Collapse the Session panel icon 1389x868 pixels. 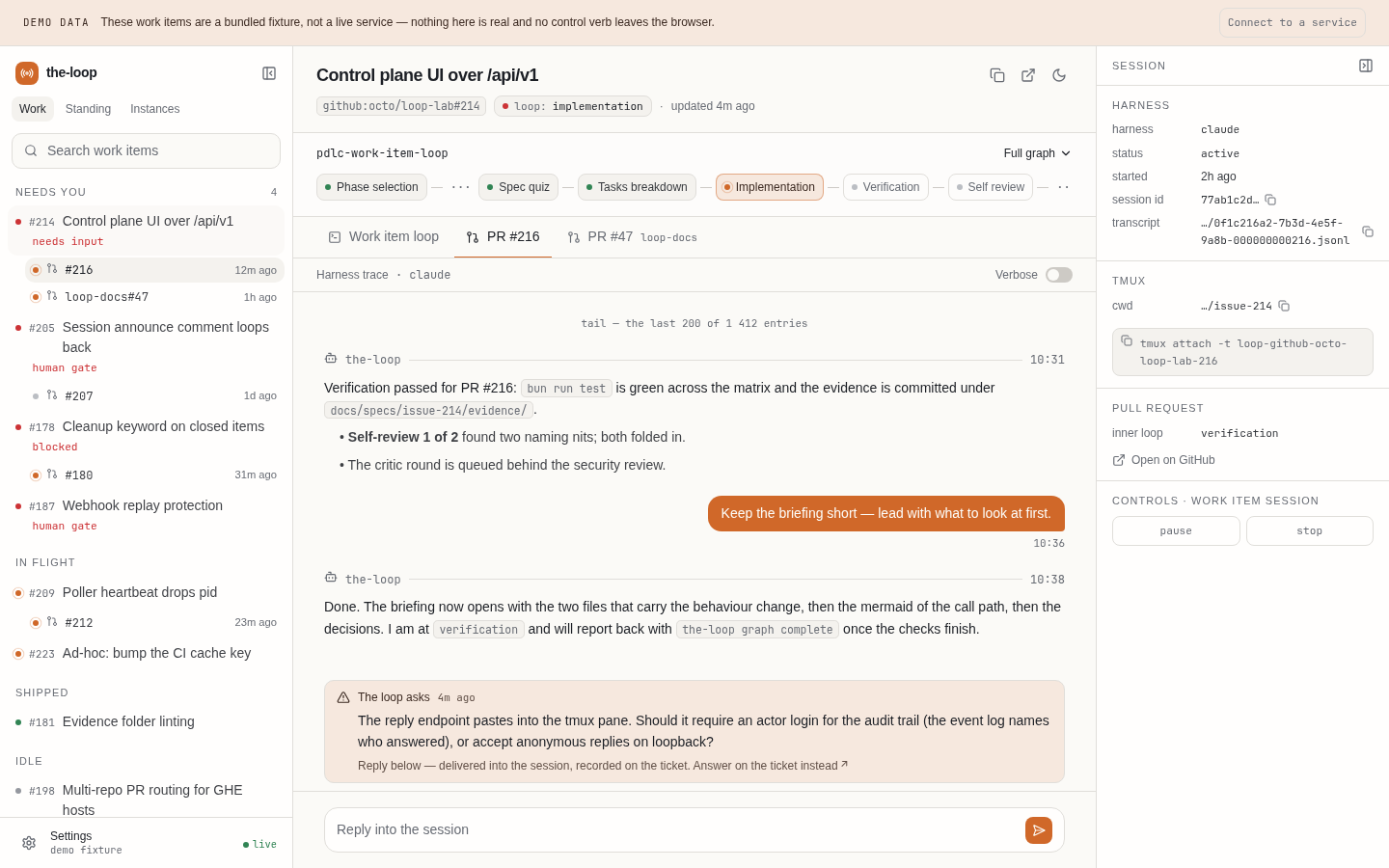(1366, 66)
